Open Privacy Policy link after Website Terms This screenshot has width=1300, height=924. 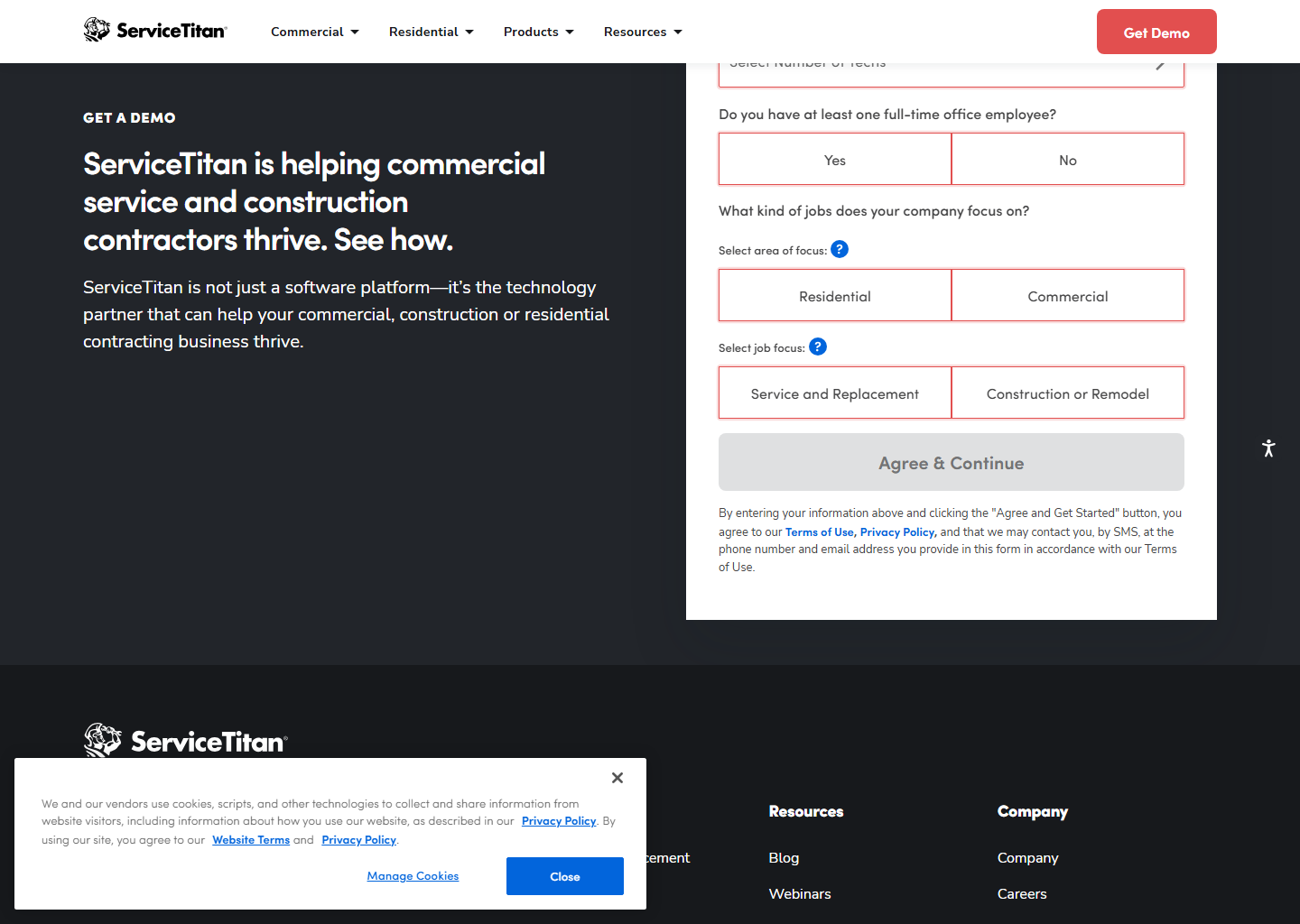point(358,840)
